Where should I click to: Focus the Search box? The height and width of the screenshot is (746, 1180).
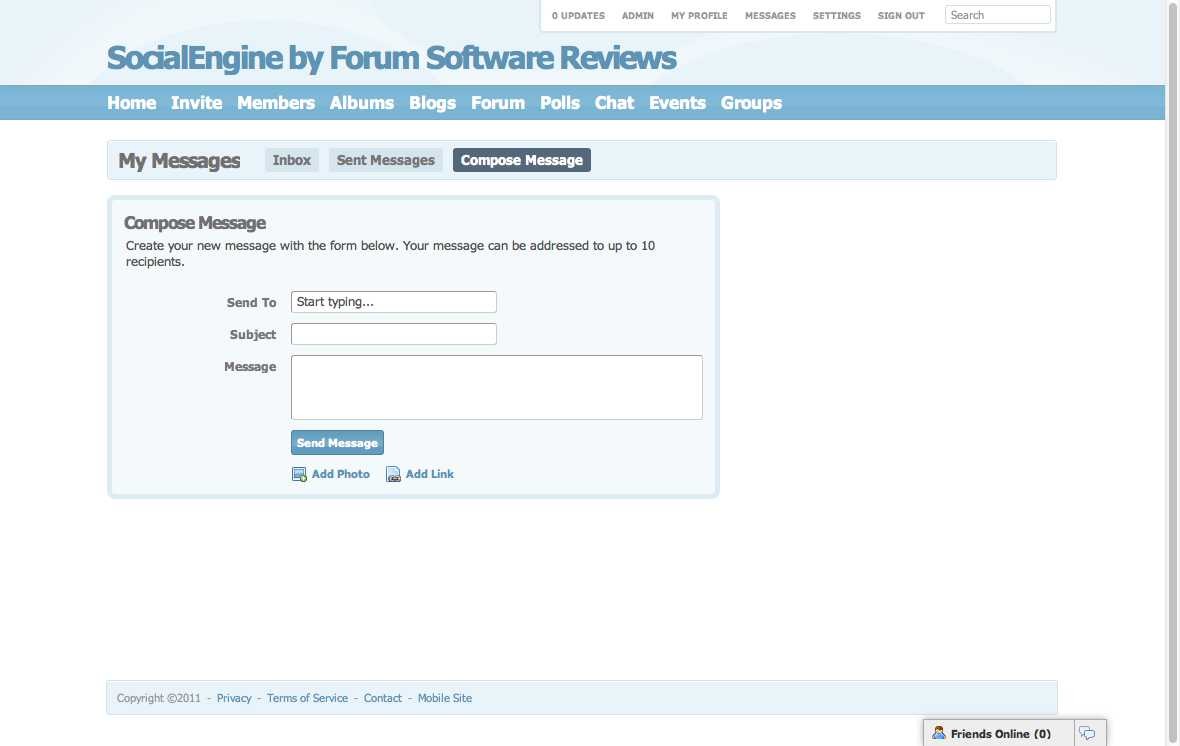click(997, 15)
